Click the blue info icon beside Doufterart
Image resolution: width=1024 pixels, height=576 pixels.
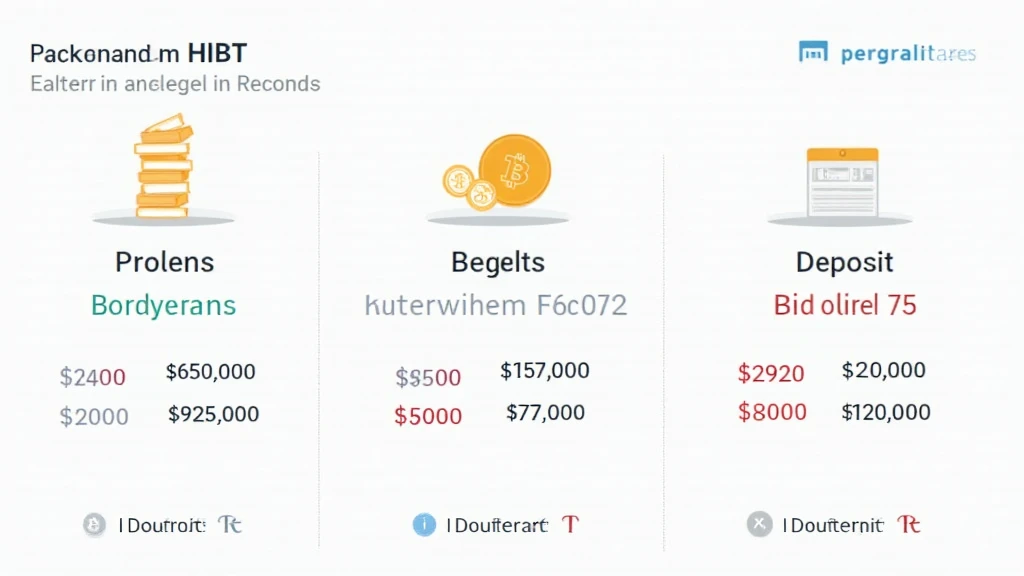[x=424, y=524]
